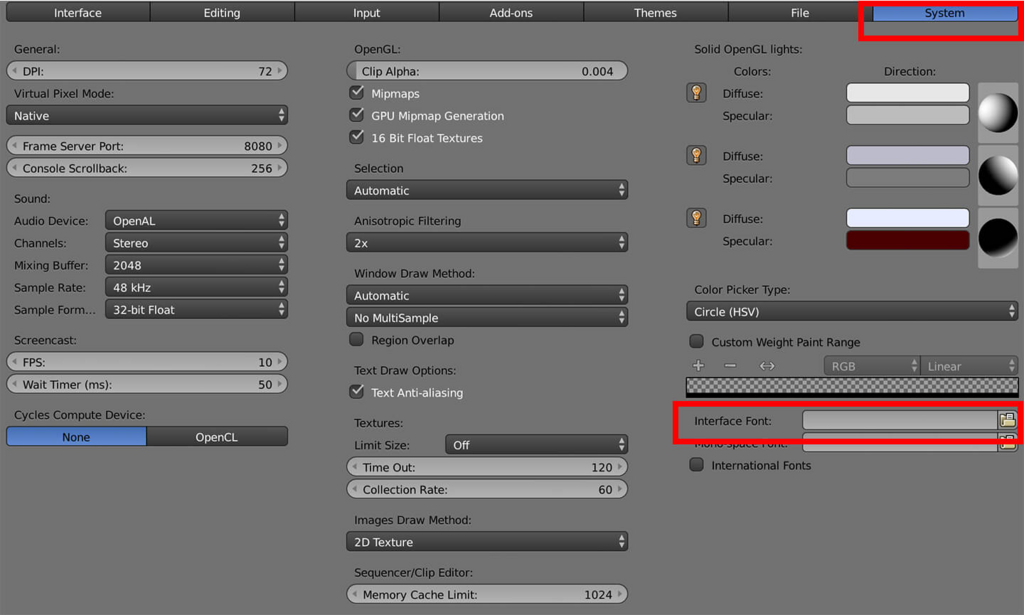Screen dimensions: 1024x615
Task: Switch to the Add-ons tab
Action: coord(511,12)
